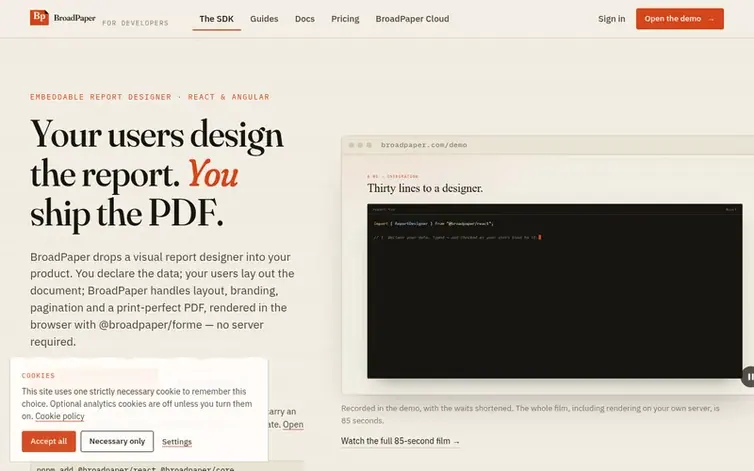This screenshot has width=754, height=471.
Task: Click the 'Thirty lines to a designer.' heading
Action: pos(425,188)
